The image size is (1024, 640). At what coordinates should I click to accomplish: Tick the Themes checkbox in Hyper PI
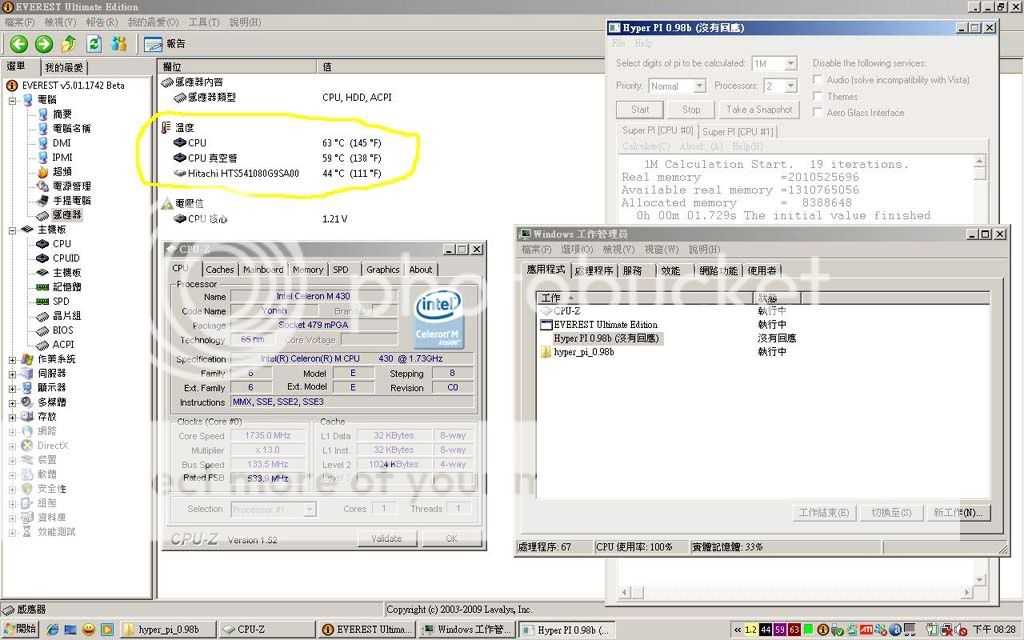point(817,96)
